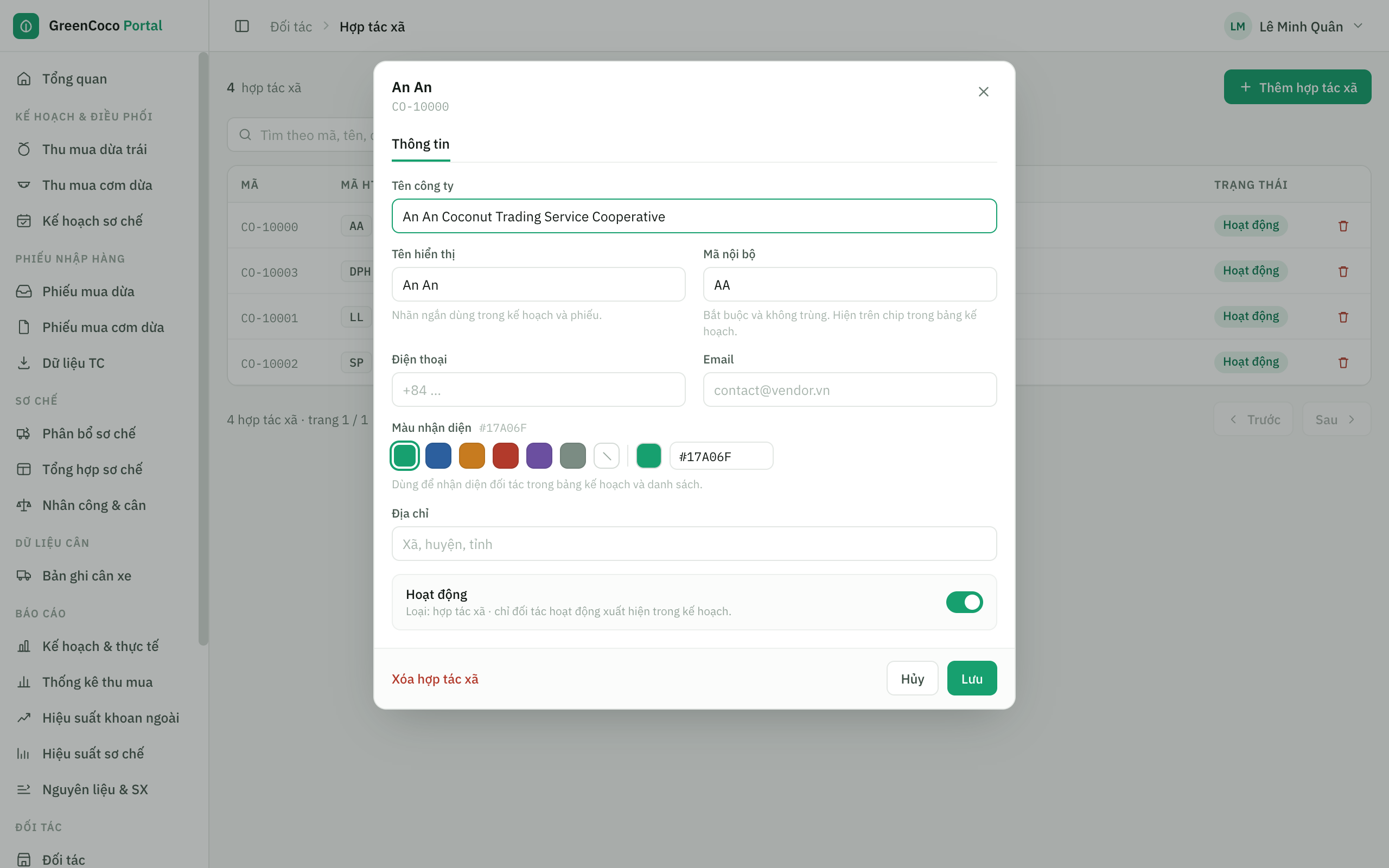Open Thống kê thu mua chart
The image size is (1389, 868).
(x=99, y=682)
